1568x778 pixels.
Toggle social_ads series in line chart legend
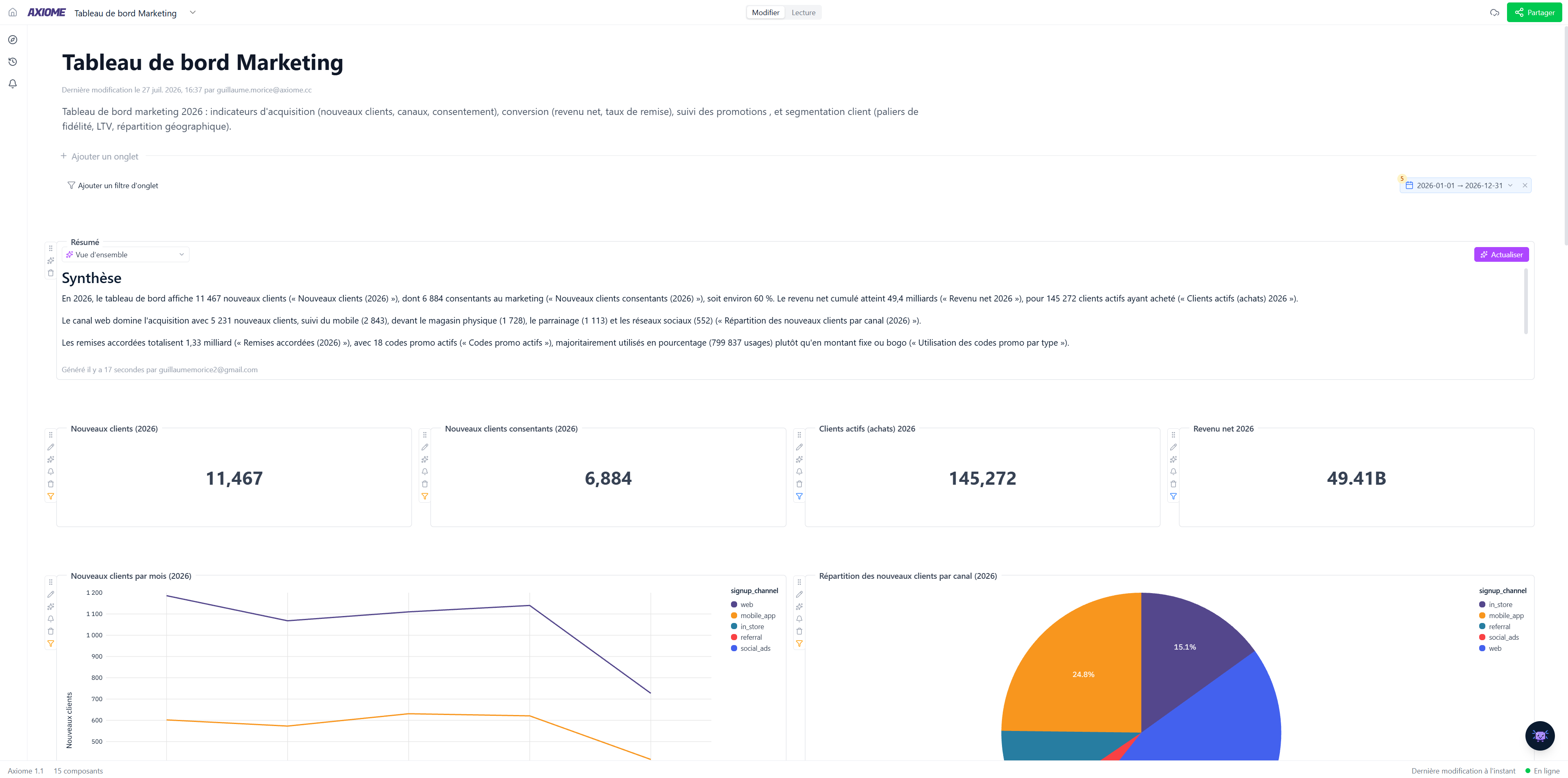(751, 648)
